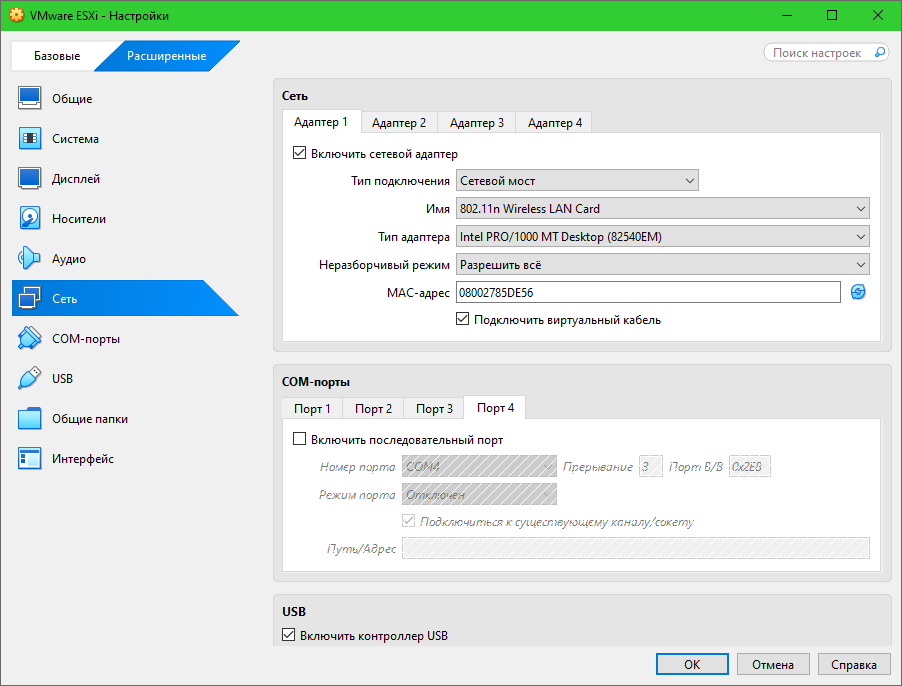Click the COM-порты connector icon

pyautogui.click(x=30, y=339)
